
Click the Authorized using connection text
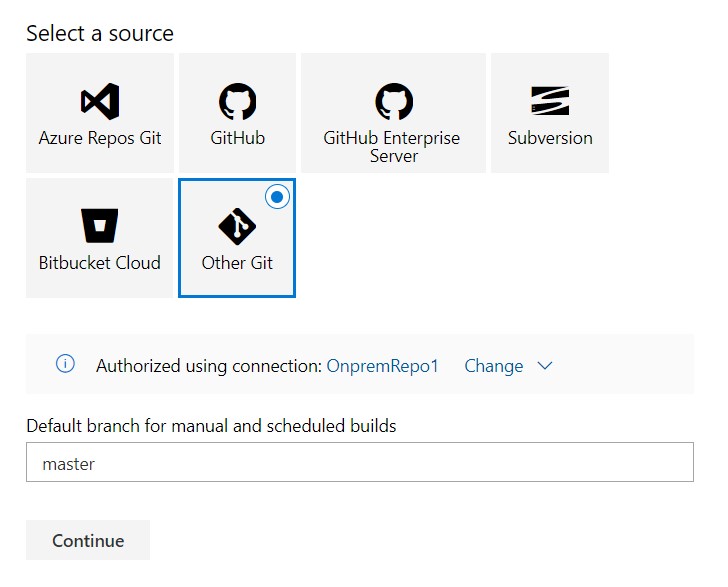tap(209, 366)
